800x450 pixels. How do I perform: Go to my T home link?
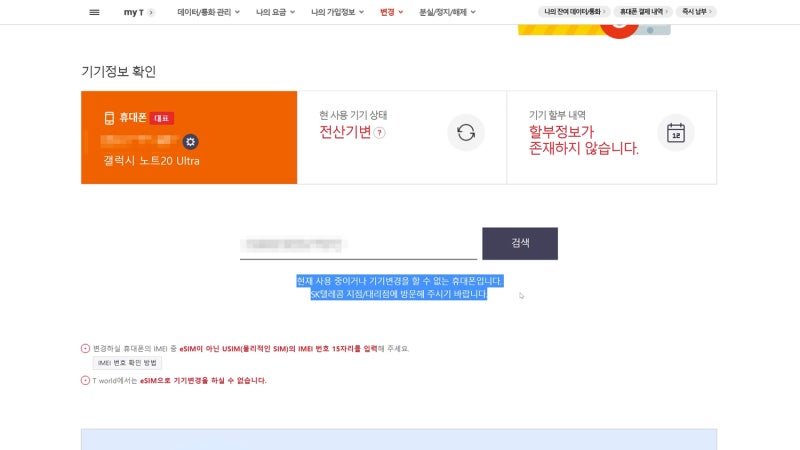tap(138, 12)
